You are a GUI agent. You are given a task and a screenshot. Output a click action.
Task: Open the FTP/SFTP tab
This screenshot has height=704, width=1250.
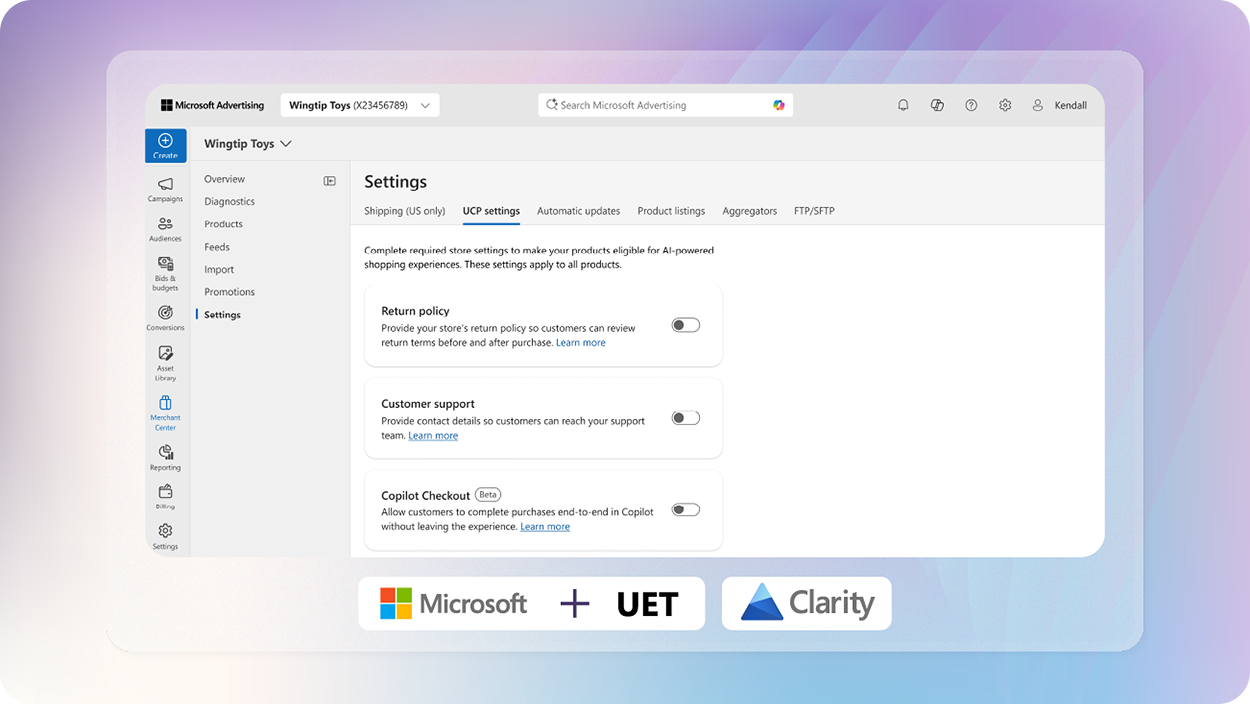coord(814,211)
